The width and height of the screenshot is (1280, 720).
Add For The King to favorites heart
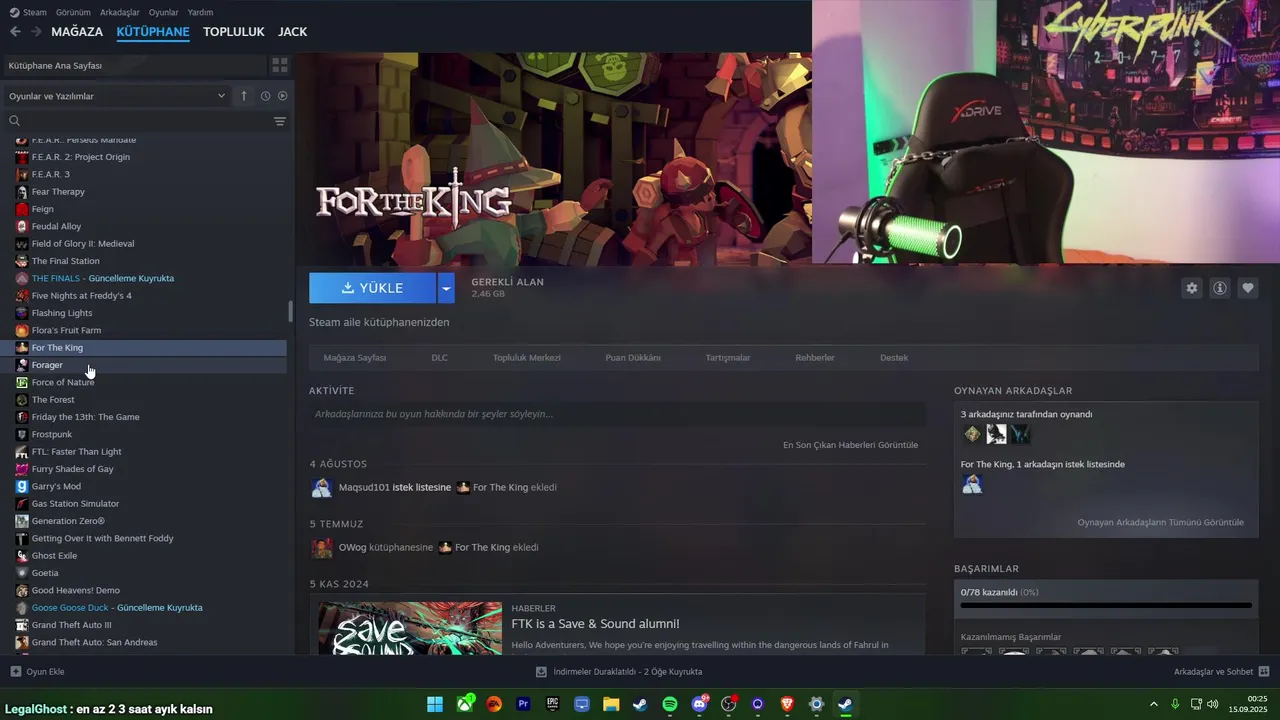(x=1248, y=288)
